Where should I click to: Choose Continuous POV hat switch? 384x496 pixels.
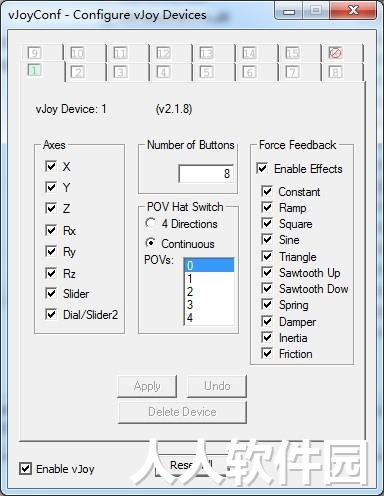pyautogui.click(x=151, y=243)
